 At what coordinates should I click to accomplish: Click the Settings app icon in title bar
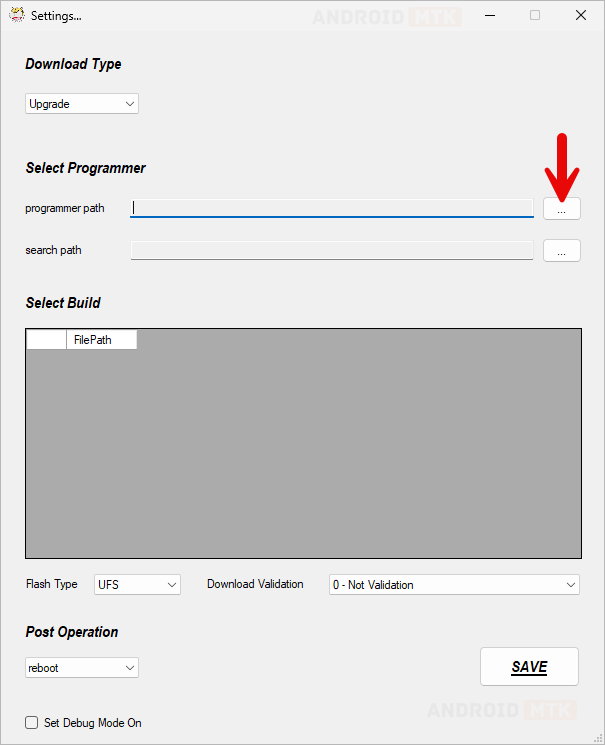pyautogui.click(x=17, y=15)
